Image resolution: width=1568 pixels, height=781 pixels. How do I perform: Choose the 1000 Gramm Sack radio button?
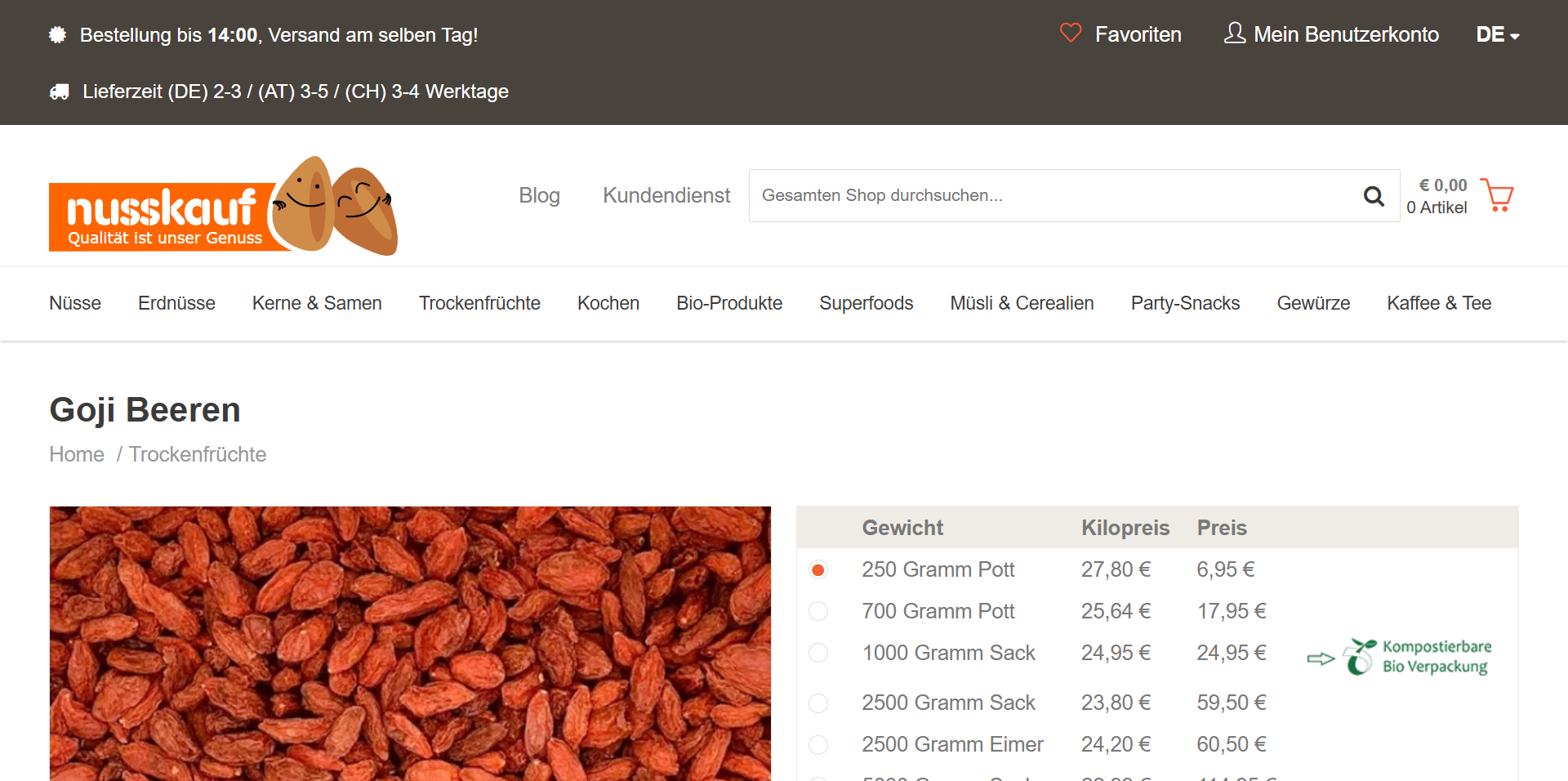click(817, 653)
